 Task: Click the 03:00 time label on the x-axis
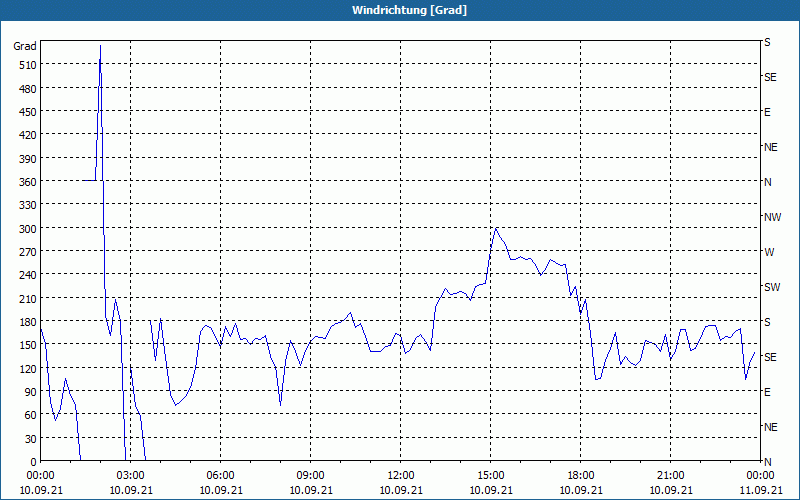(x=131, y=476)
